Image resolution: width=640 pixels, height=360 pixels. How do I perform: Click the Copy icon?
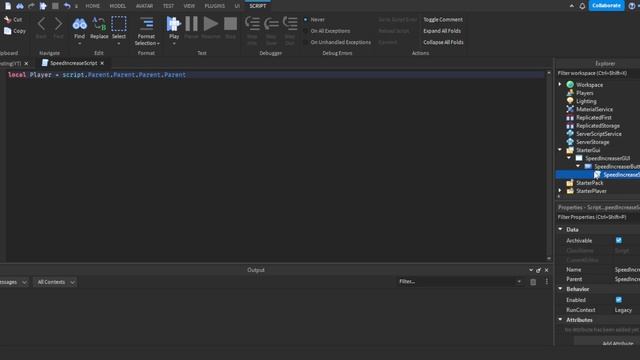click(x=8, y=31)
